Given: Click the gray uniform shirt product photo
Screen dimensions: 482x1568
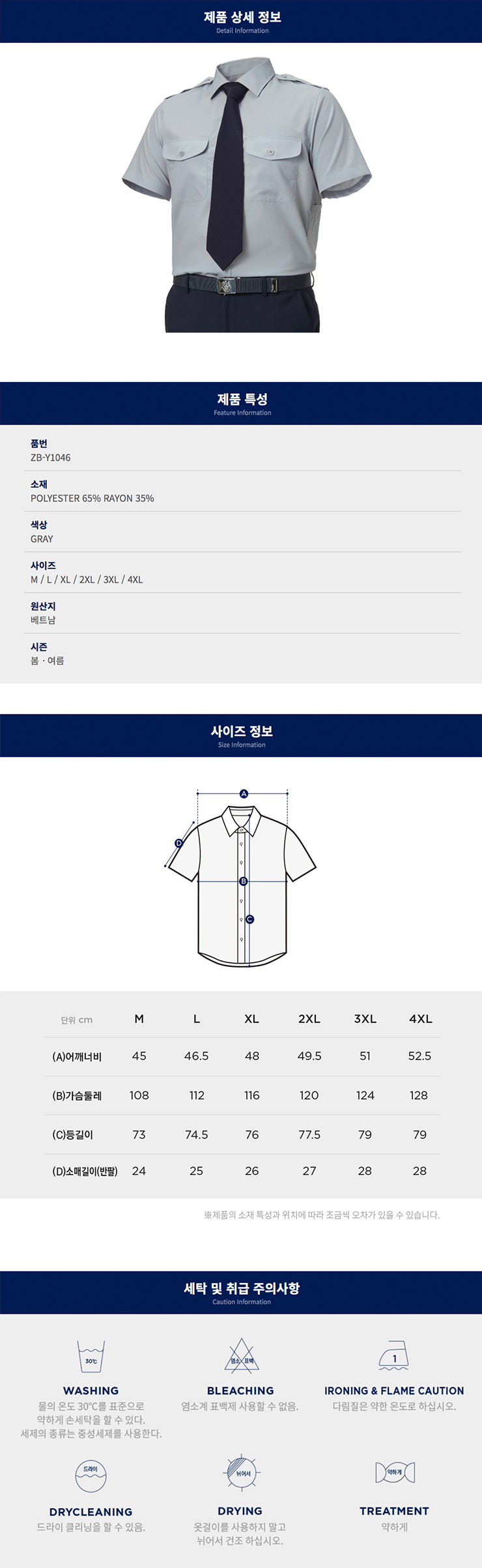Looking at the screenshot, I should [x=246, y=194].
